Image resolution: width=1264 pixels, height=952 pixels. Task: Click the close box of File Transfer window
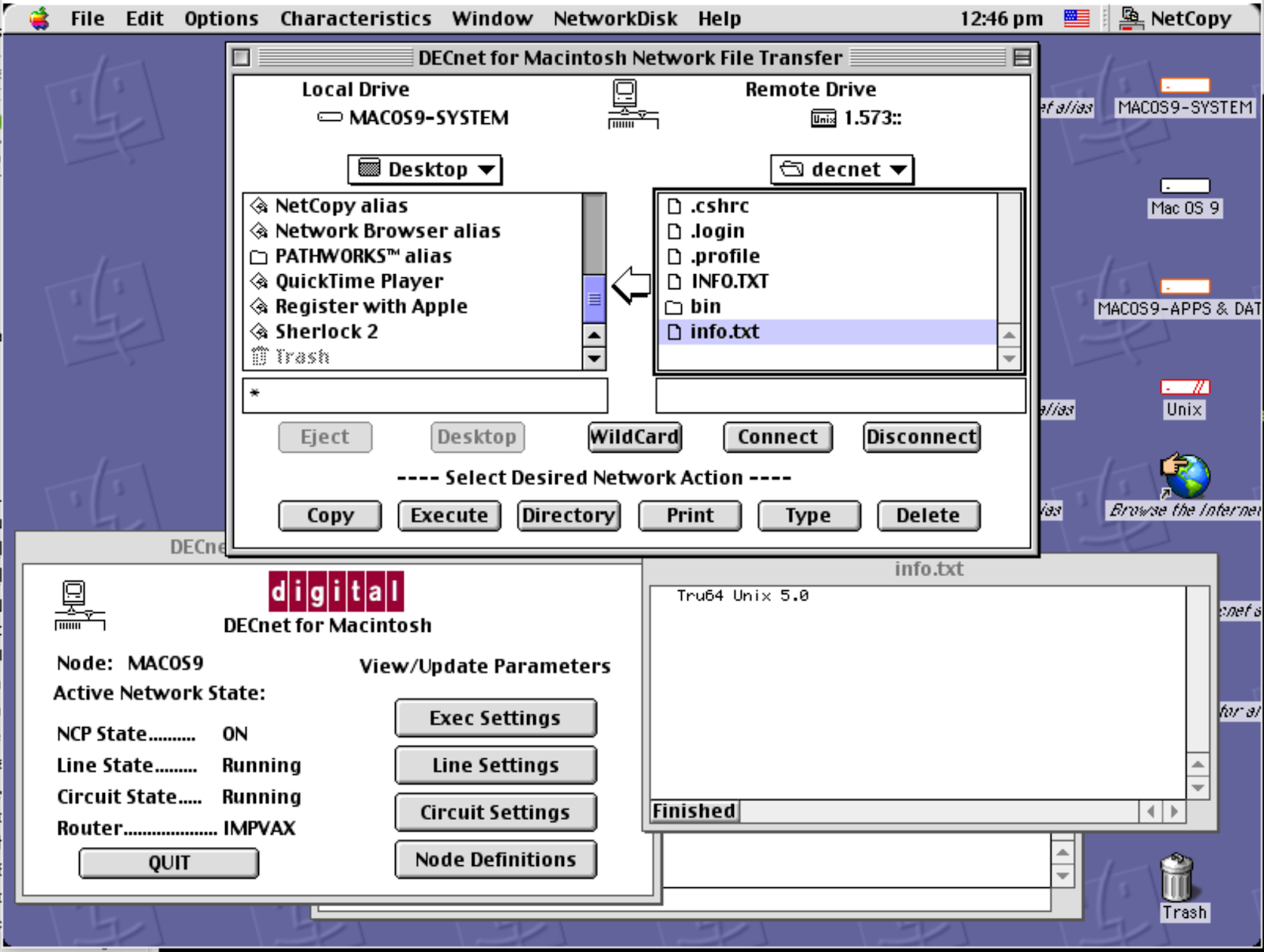click(242, 58)
